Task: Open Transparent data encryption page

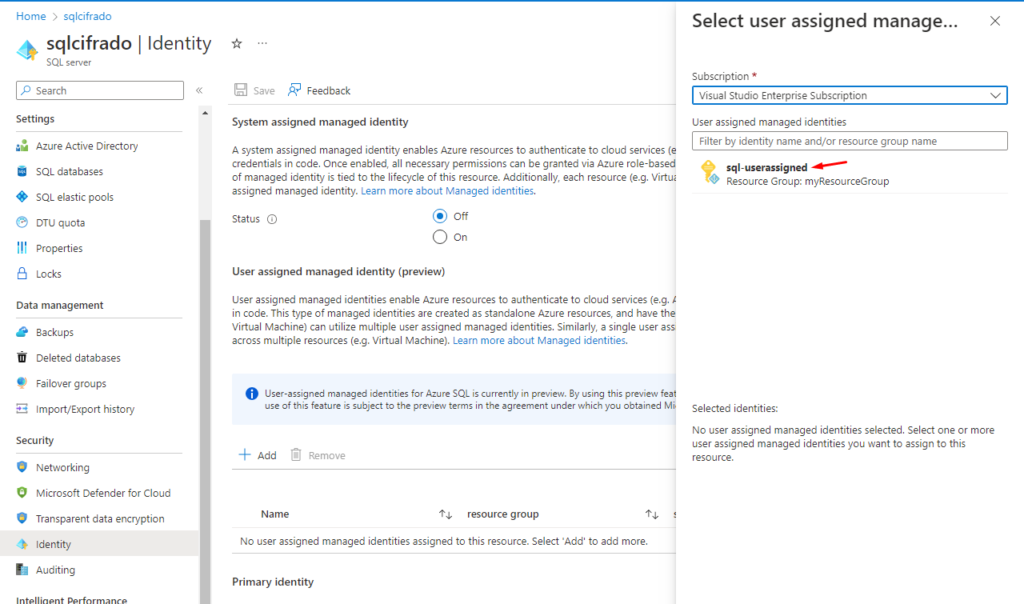Action: 99,518
